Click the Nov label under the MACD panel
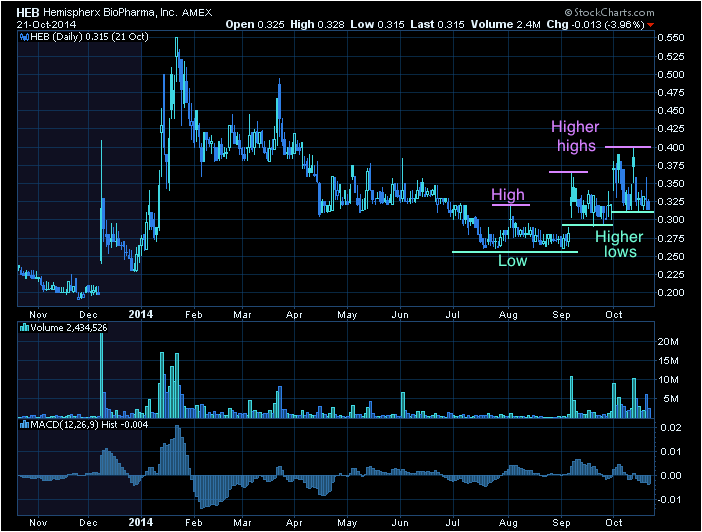The width and height of the screenshot is (702, 532). 38,523
